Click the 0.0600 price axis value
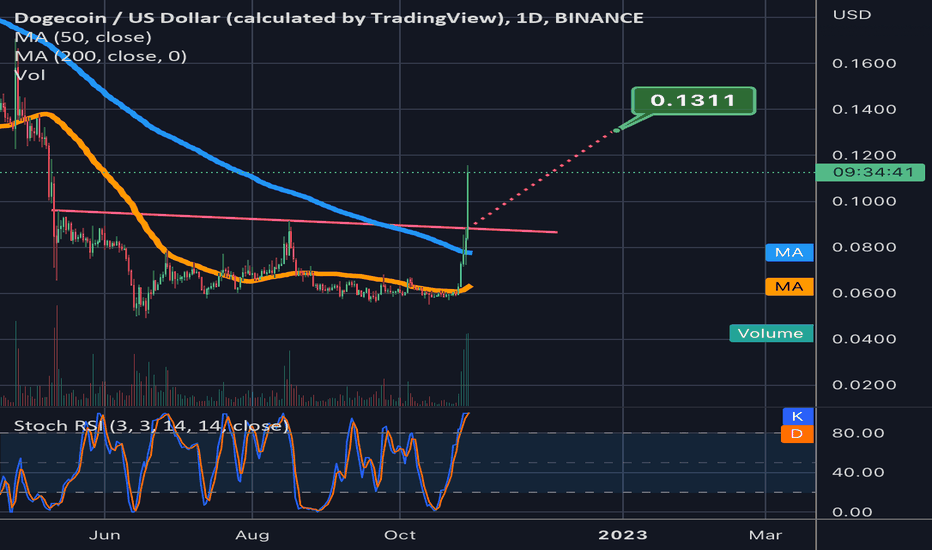The image size is (932, 550). pos(864,293)
